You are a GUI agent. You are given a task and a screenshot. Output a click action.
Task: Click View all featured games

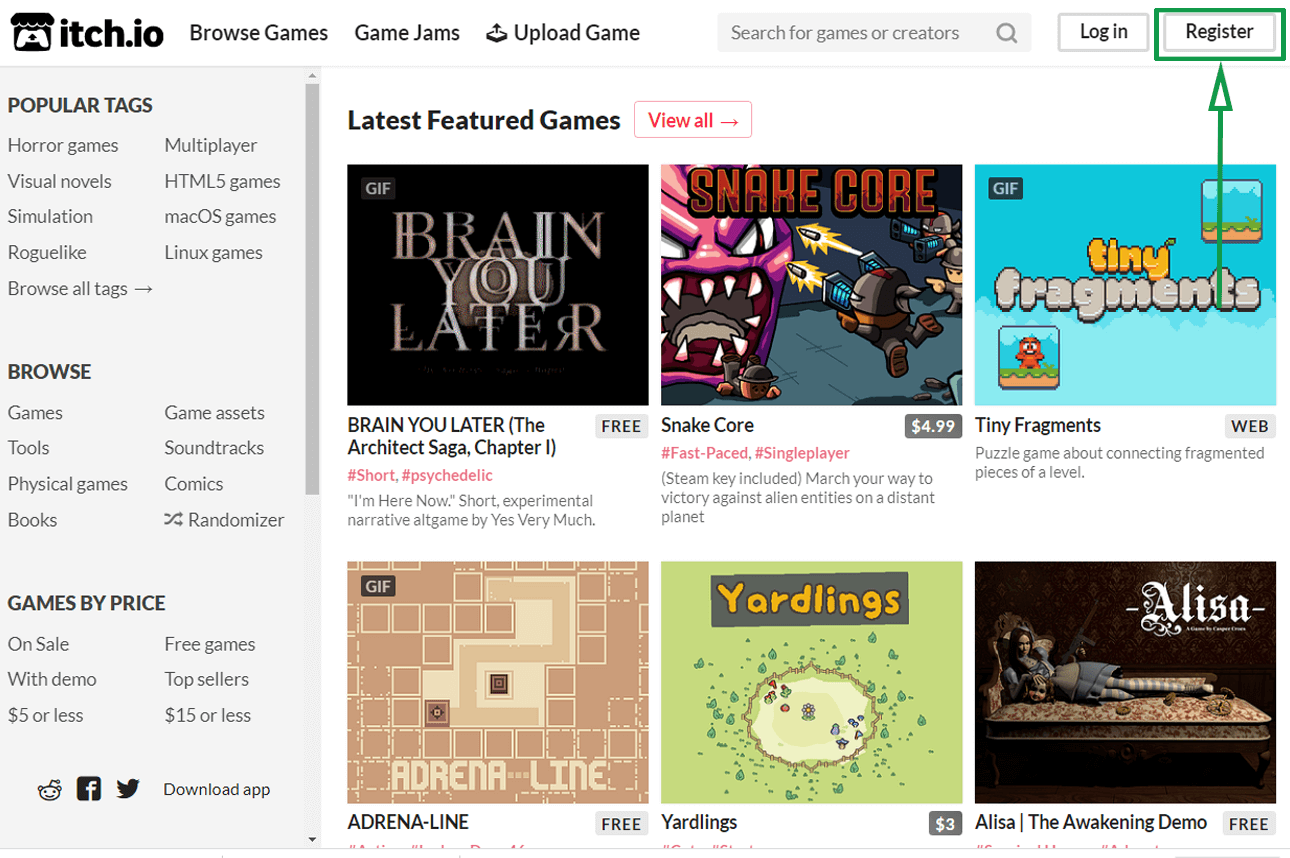point(693,120)
